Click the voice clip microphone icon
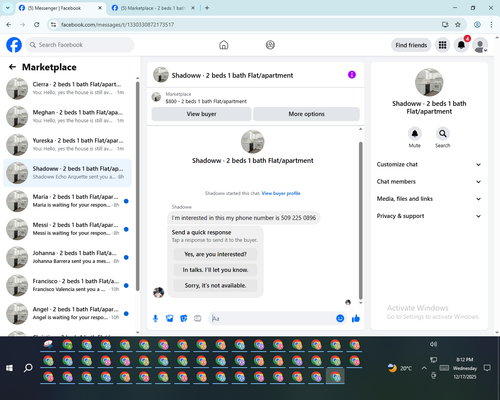 [155, 319]
